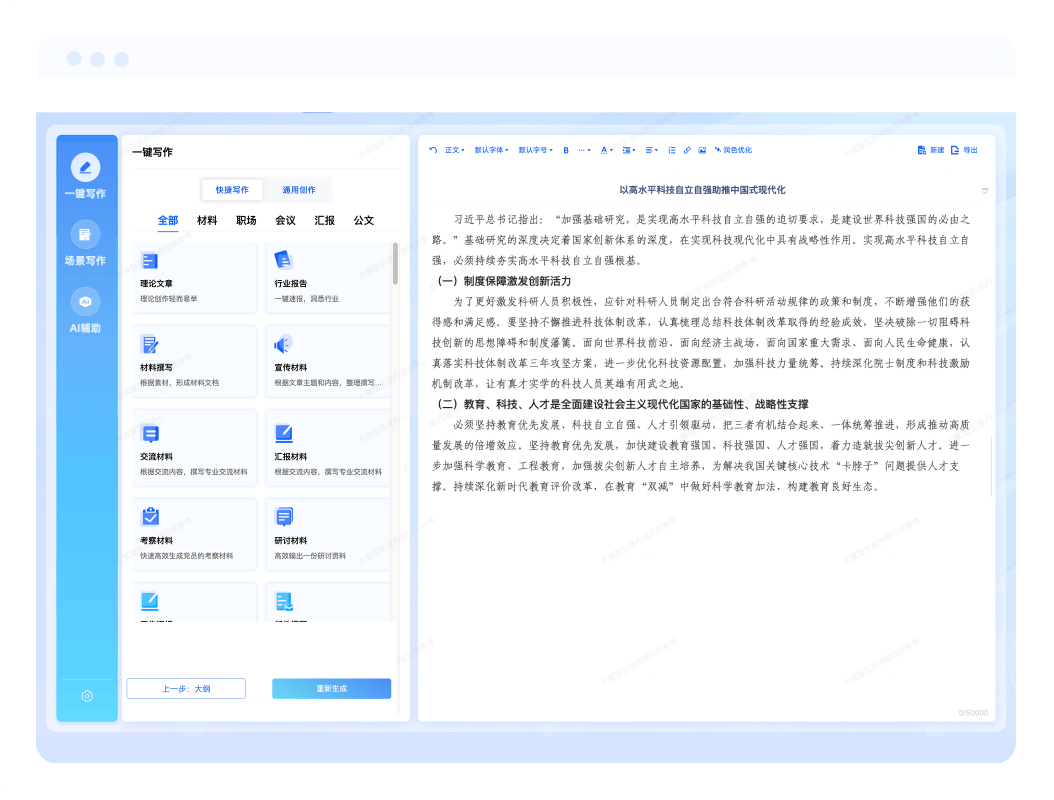The image size is (1054, 800).
Task: Insert a hyperlink using the link icon
Action: pos(687,150)
